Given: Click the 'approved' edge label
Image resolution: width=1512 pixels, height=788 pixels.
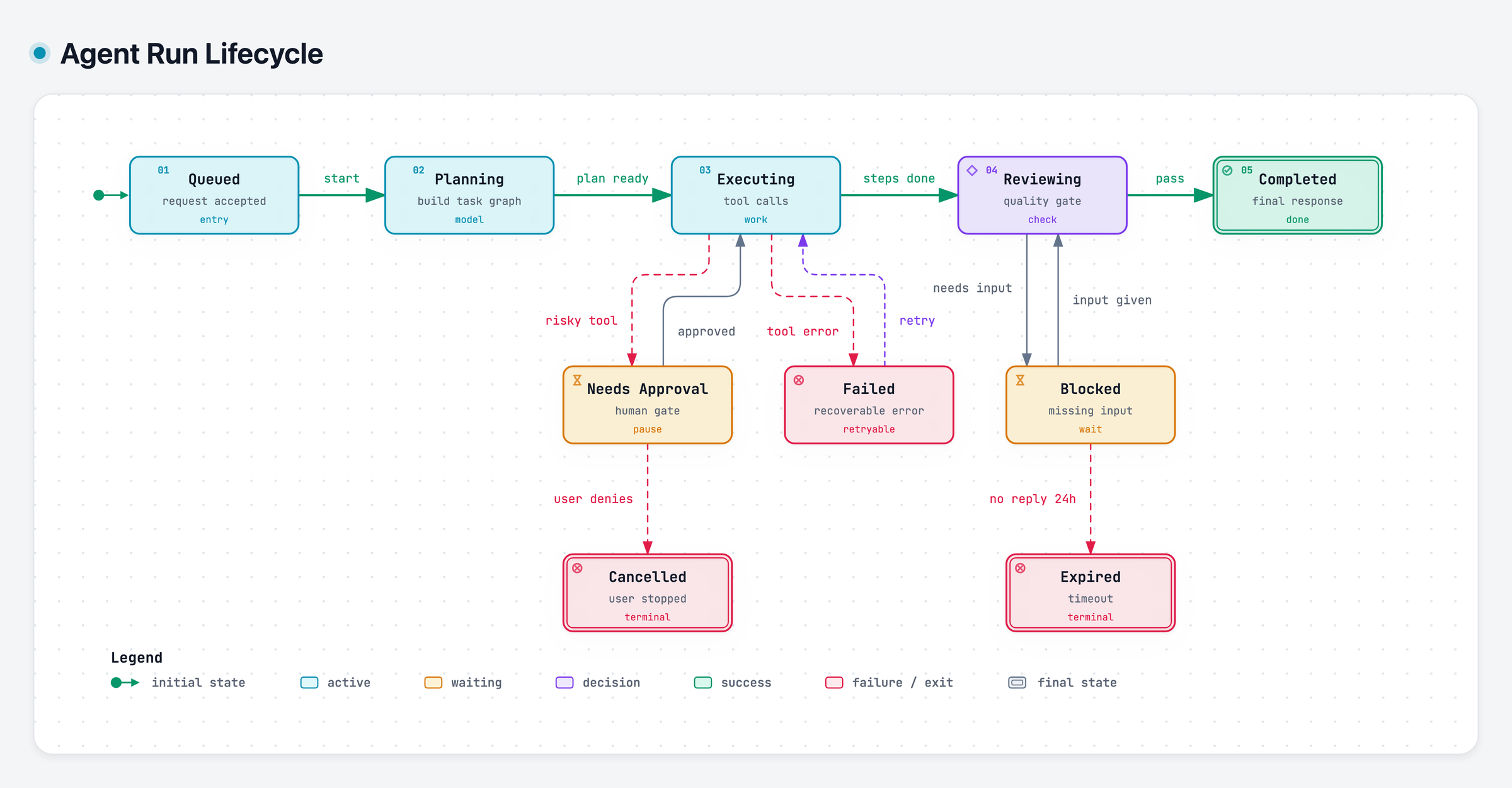Looking at the screenshot, I should pyautogui.click(x=706, y=331).
